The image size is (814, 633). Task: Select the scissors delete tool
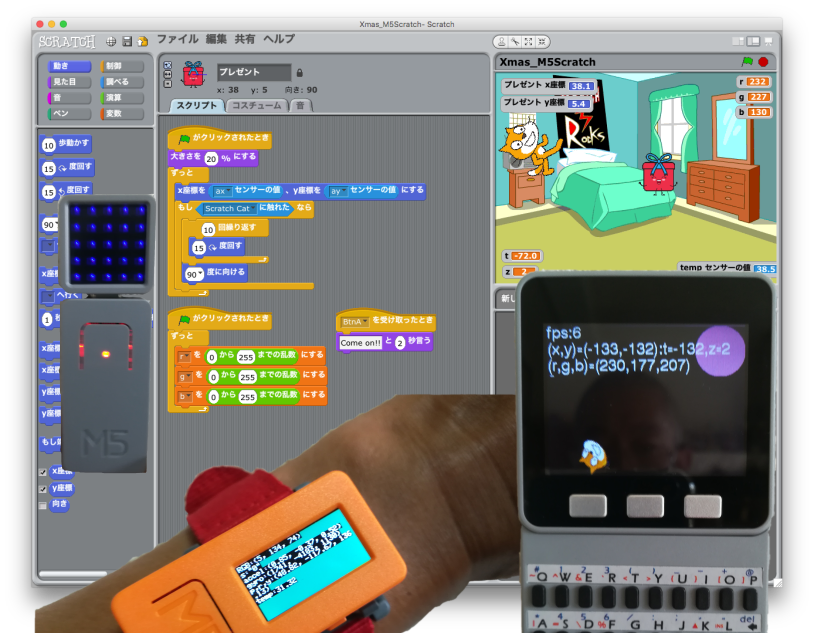[514, 41]
